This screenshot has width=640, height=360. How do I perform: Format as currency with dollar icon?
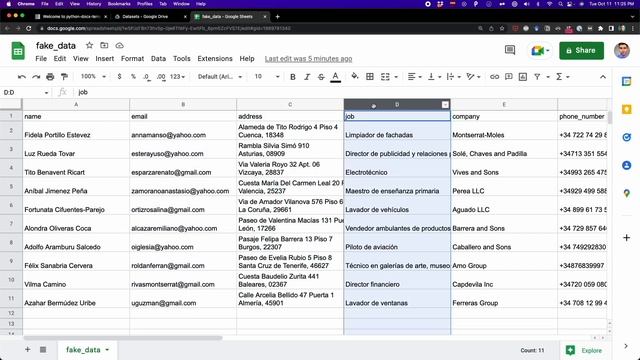[119, 77]
